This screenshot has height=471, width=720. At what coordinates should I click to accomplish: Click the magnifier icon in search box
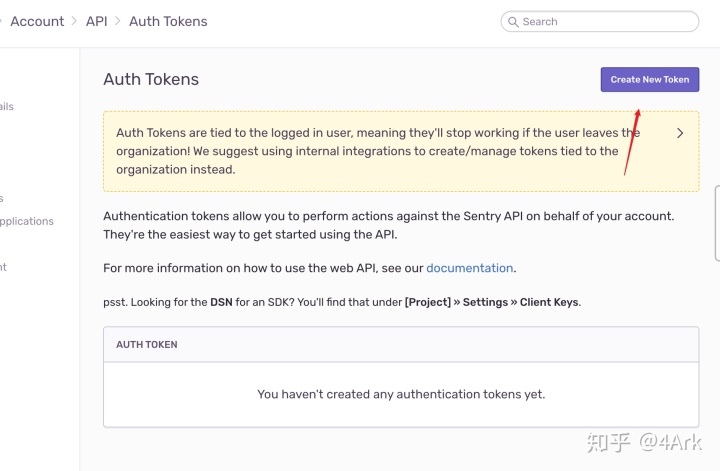click(513, 22)
